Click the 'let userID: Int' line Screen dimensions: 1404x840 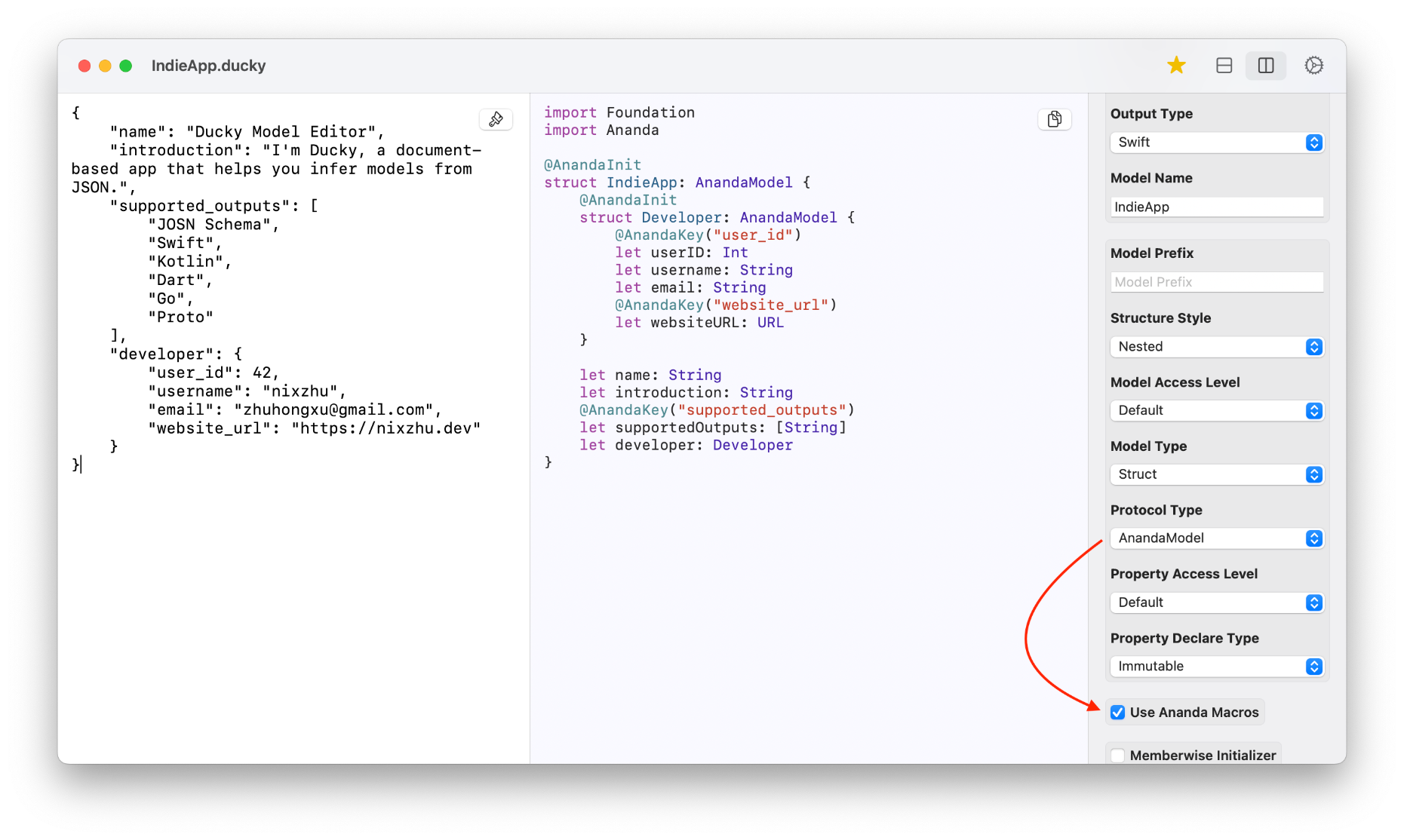pos(681,253)
